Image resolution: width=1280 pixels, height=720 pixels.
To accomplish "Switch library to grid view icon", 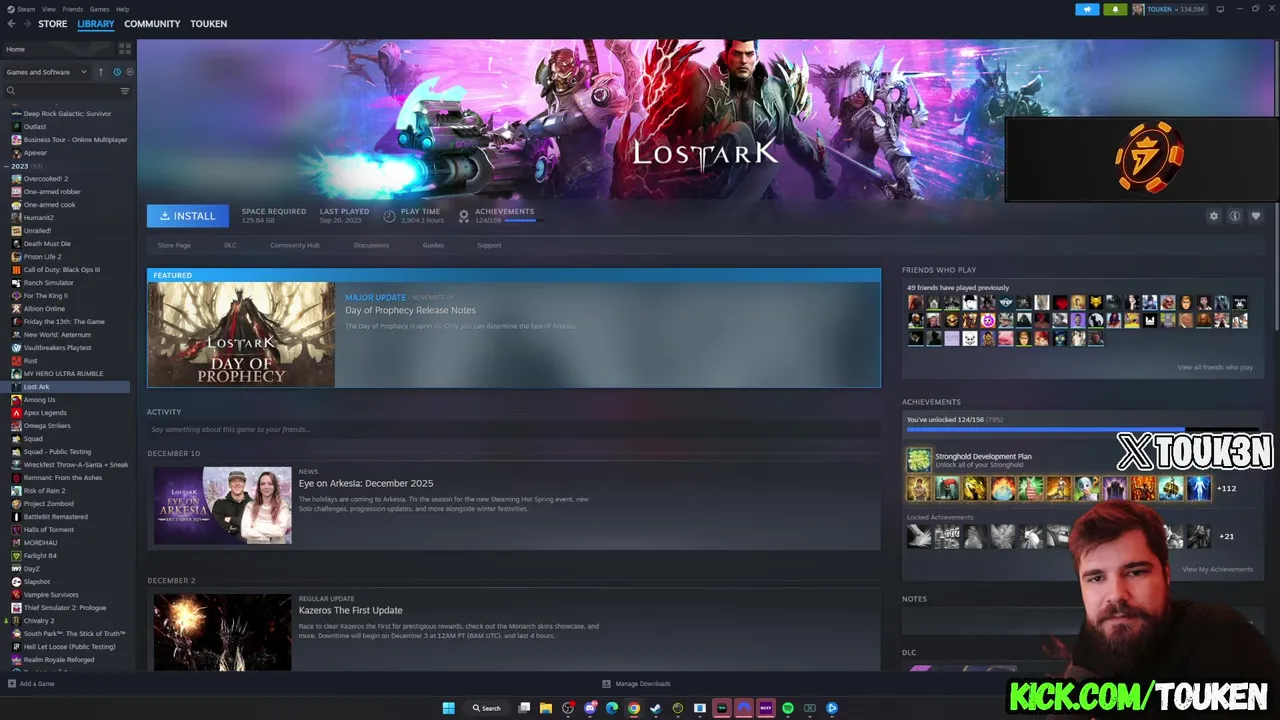I will pos(125,48).
